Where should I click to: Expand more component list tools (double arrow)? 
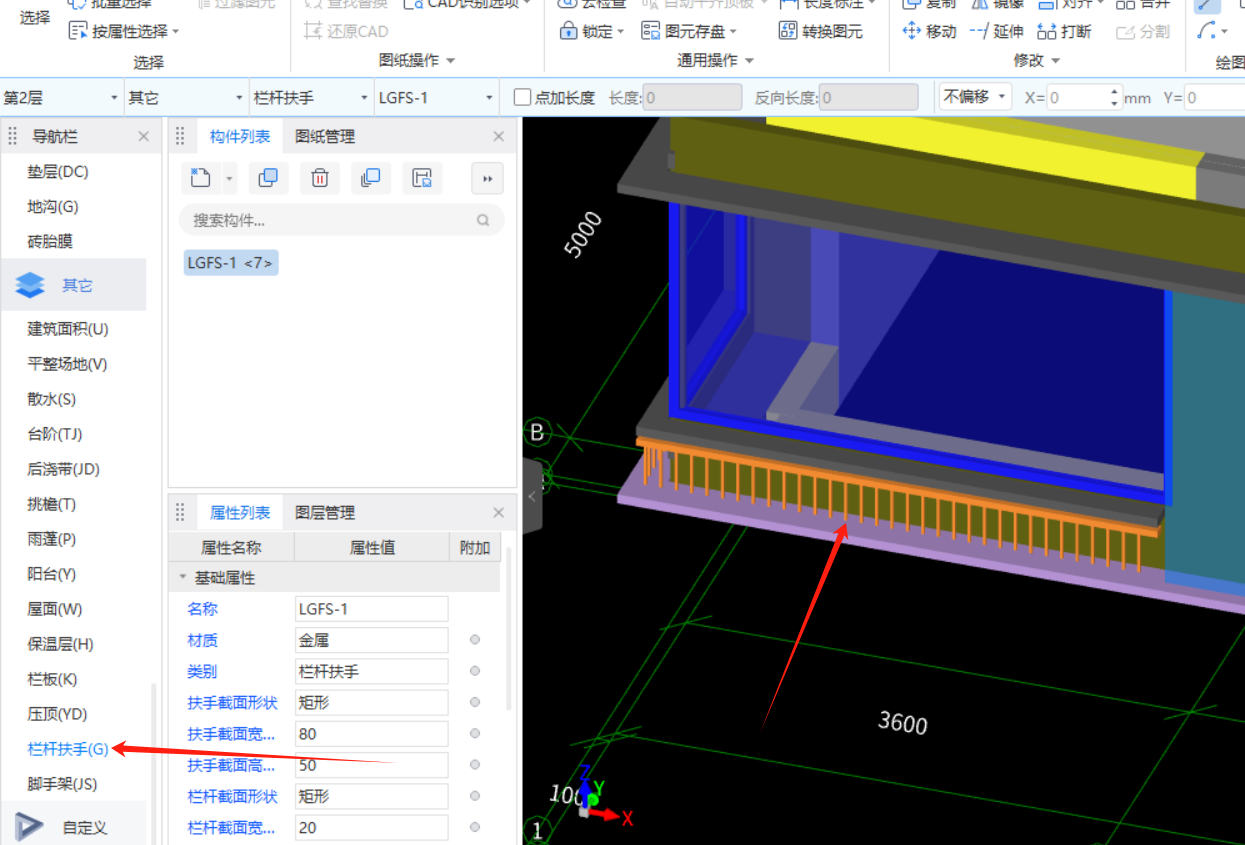point(487,178)
